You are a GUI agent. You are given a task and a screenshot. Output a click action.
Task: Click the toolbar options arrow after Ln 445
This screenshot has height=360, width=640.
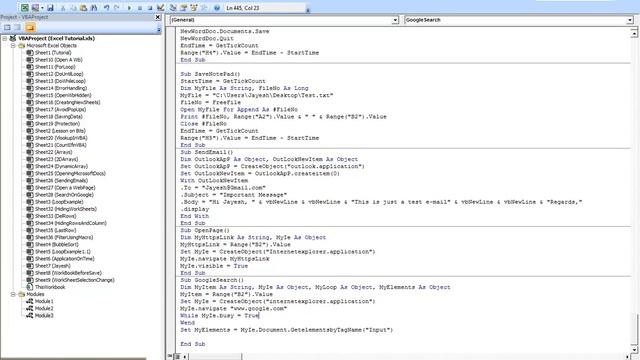pyautogui.click(x=308, y=10)
